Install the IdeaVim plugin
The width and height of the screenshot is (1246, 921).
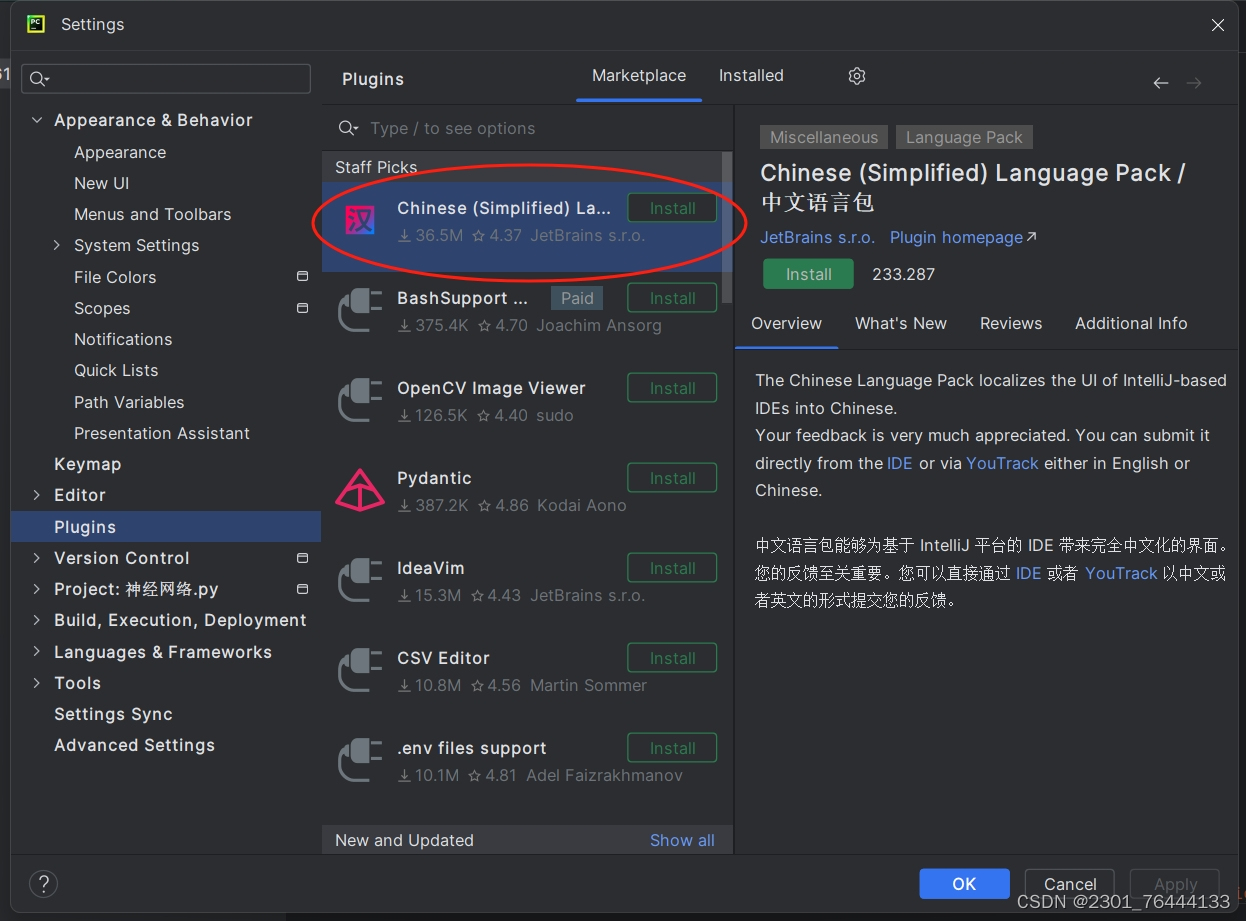click(672, 568)
